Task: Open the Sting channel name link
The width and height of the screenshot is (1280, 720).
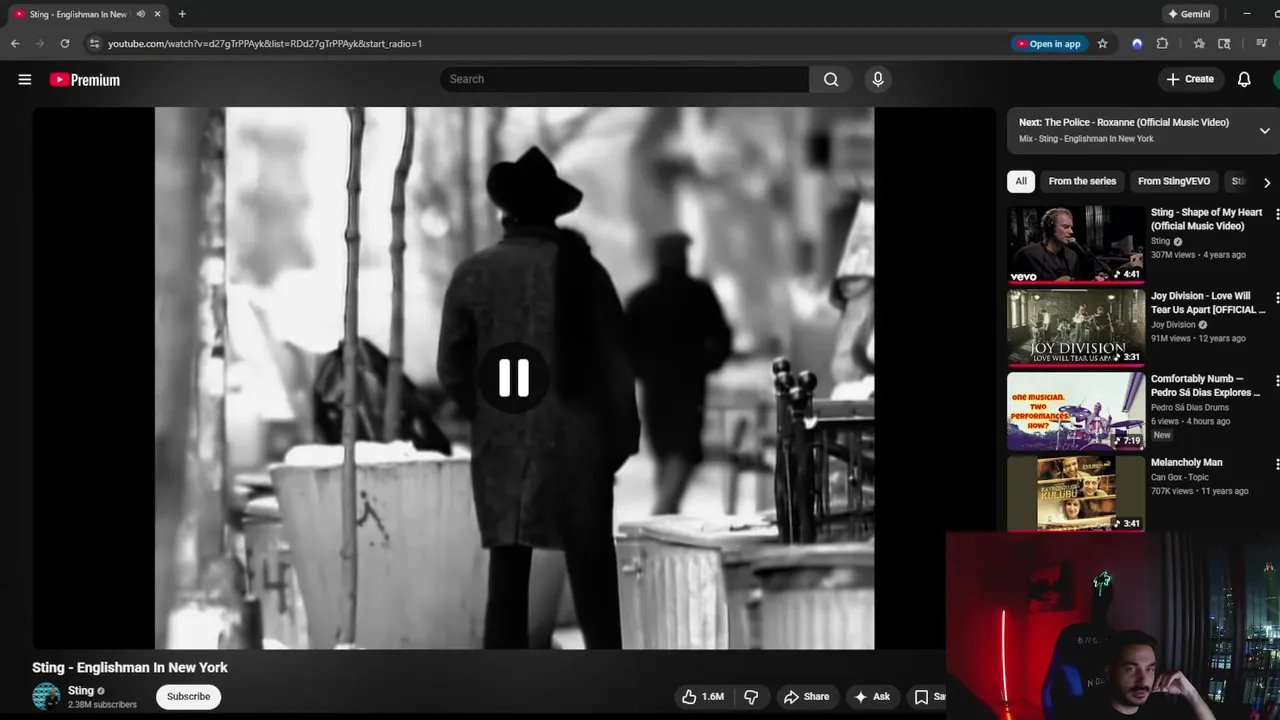Action: pos(81,690)
